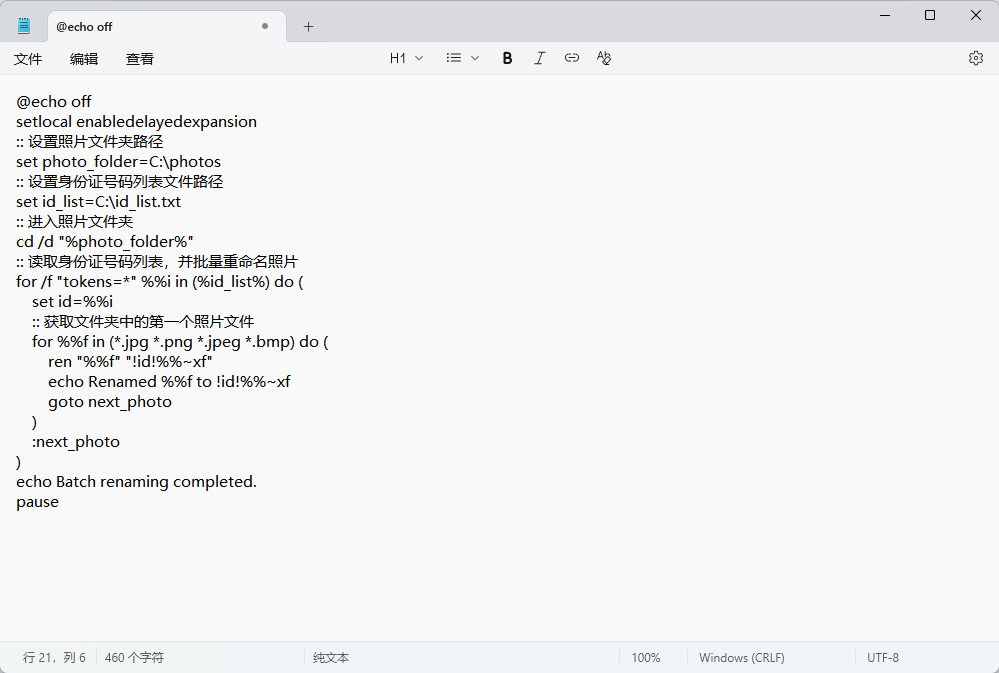Click the clear formatting icon
999x673 pixels.
tap(604, 58)
